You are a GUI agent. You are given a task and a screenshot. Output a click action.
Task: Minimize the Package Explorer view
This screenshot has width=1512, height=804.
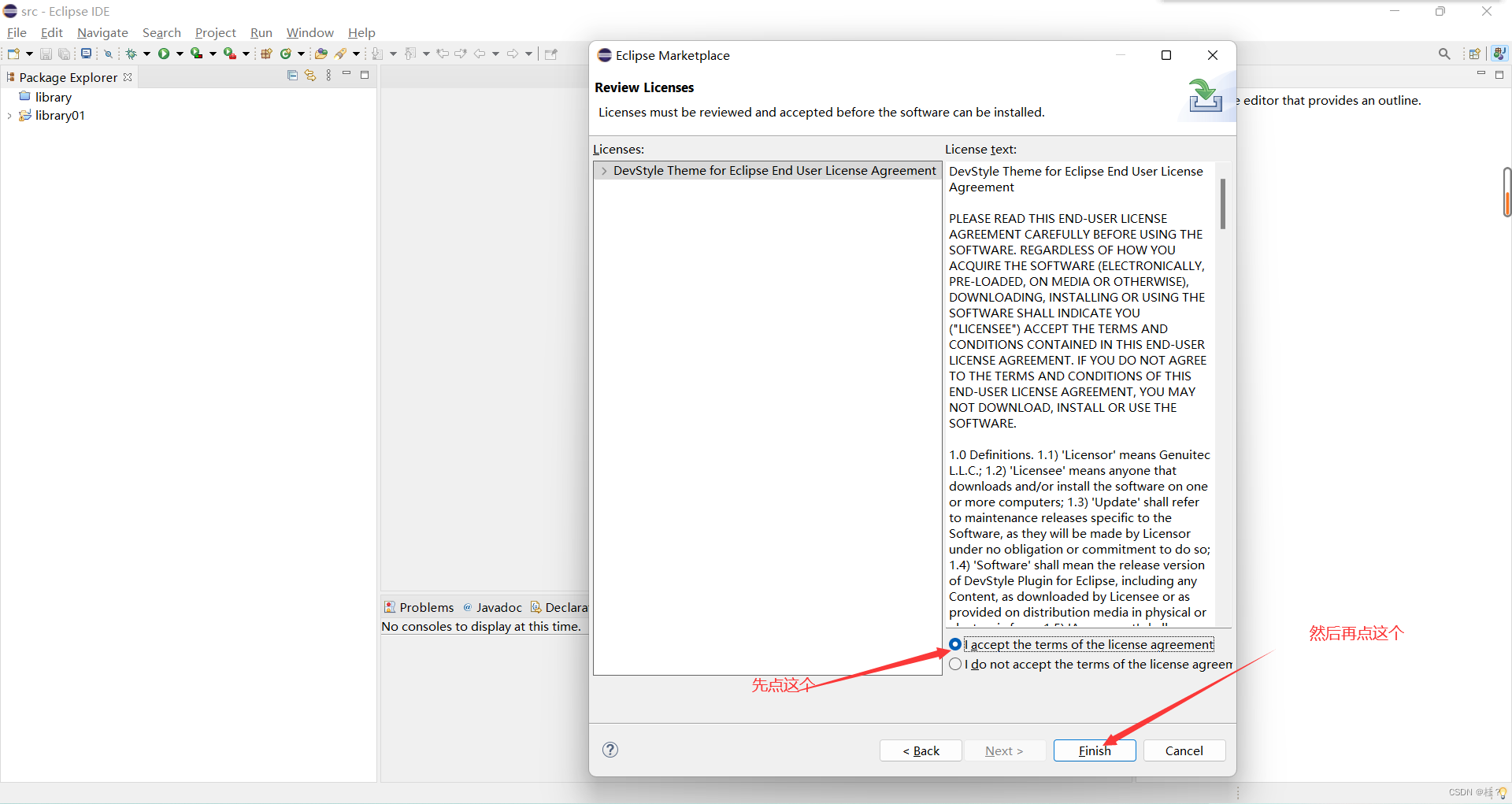(x=346, y=74)
